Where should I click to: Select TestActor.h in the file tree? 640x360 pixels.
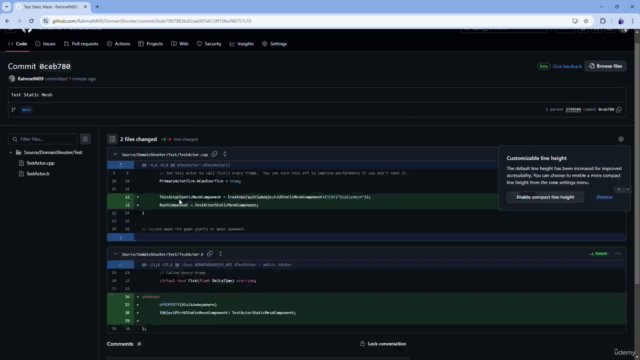tap(38, 173)
